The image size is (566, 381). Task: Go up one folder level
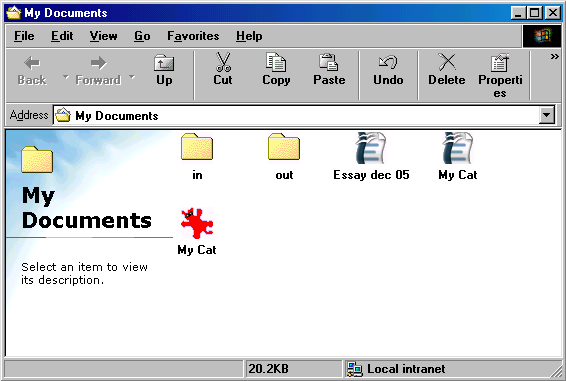pyautogui.click(x=164, y=71)
